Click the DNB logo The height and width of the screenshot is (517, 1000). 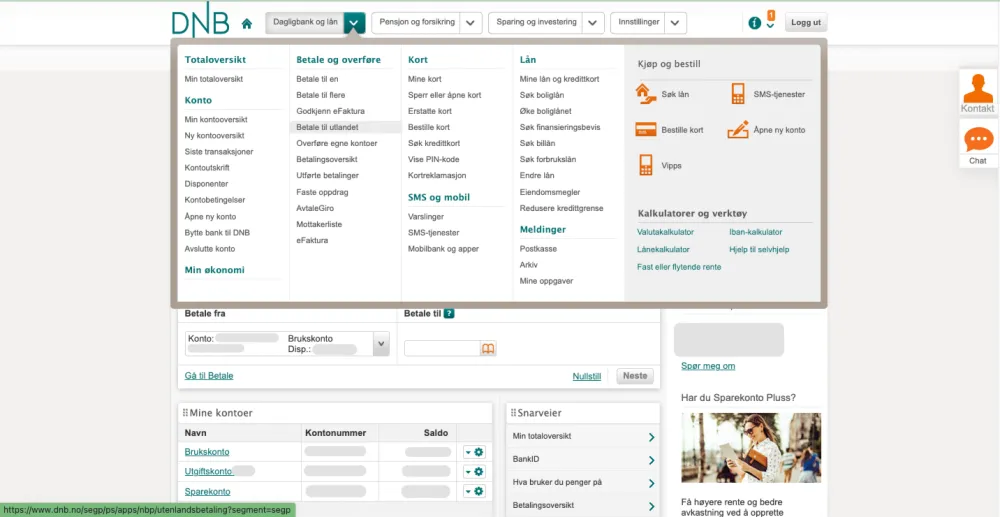pos(200,22)
